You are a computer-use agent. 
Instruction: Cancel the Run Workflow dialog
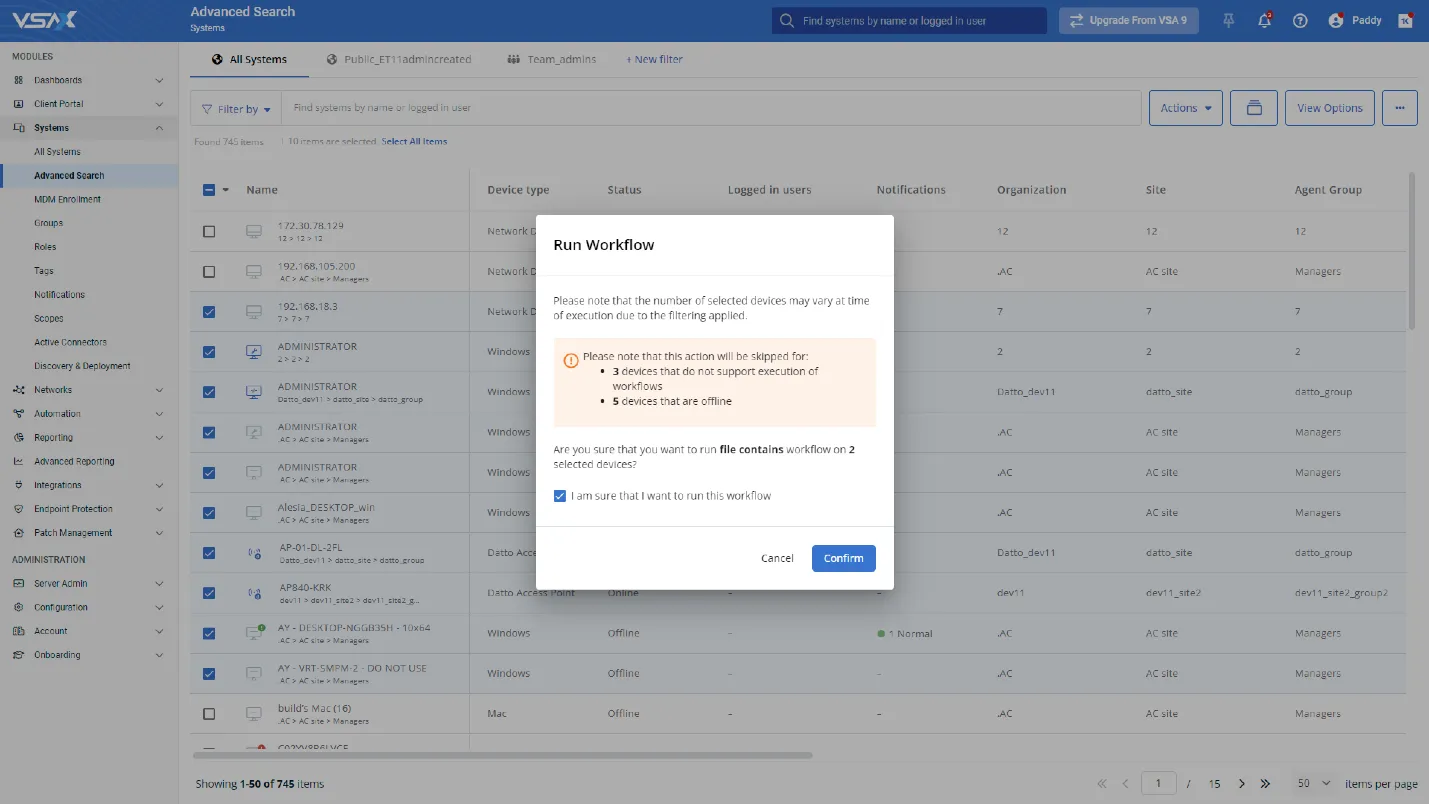[x=777, y=558]
